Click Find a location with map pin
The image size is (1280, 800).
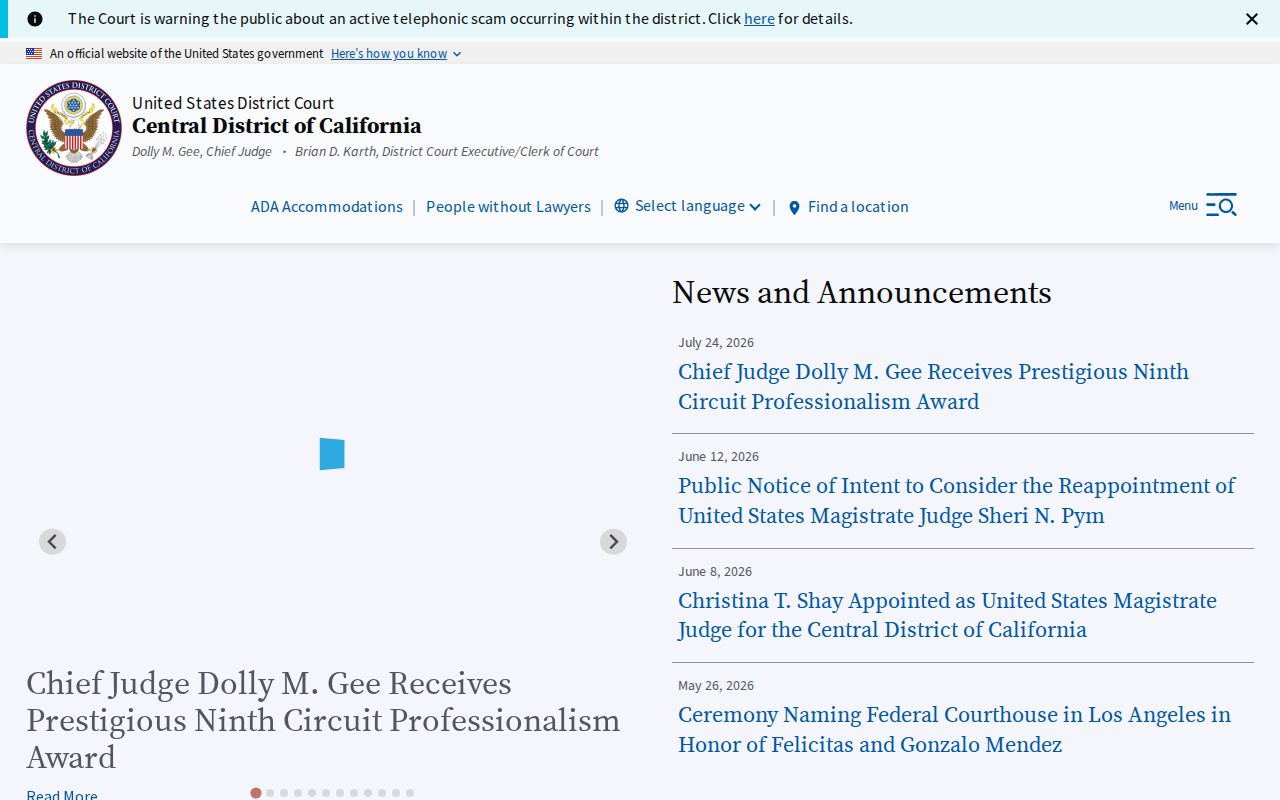coord(848,207)
